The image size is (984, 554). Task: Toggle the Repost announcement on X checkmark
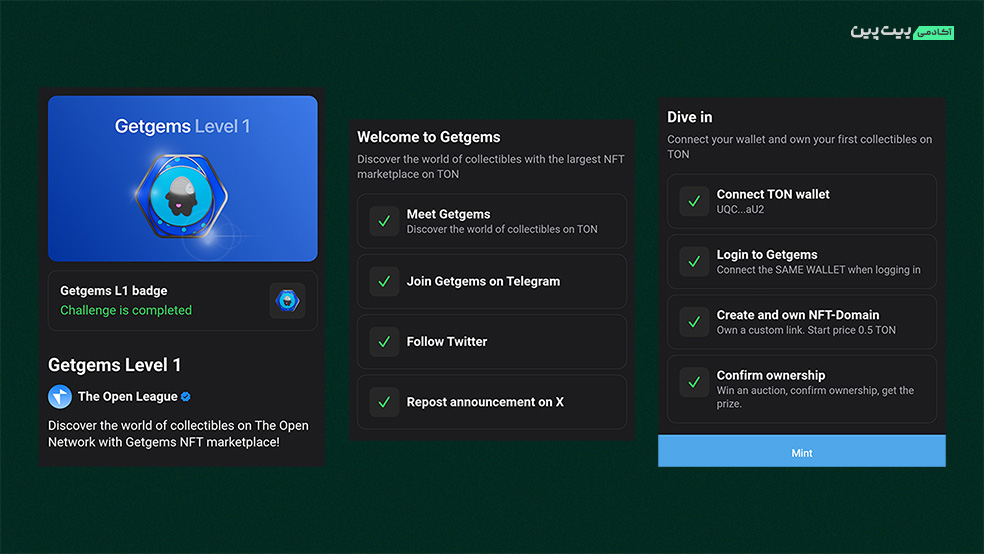point(384,402)
